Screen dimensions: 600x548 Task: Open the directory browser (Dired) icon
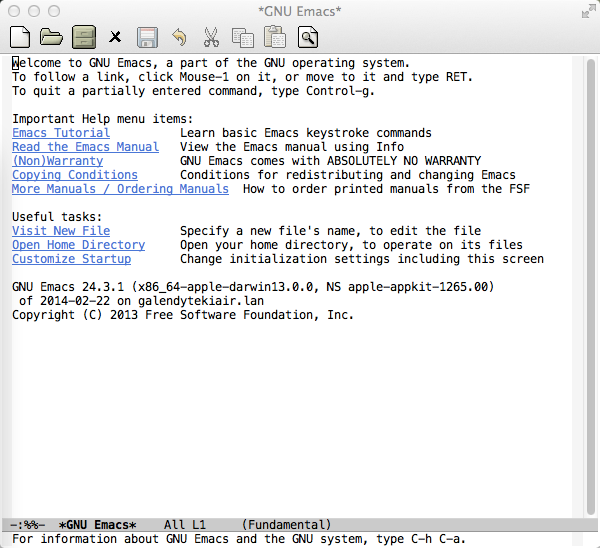click(x=83, y=38)
